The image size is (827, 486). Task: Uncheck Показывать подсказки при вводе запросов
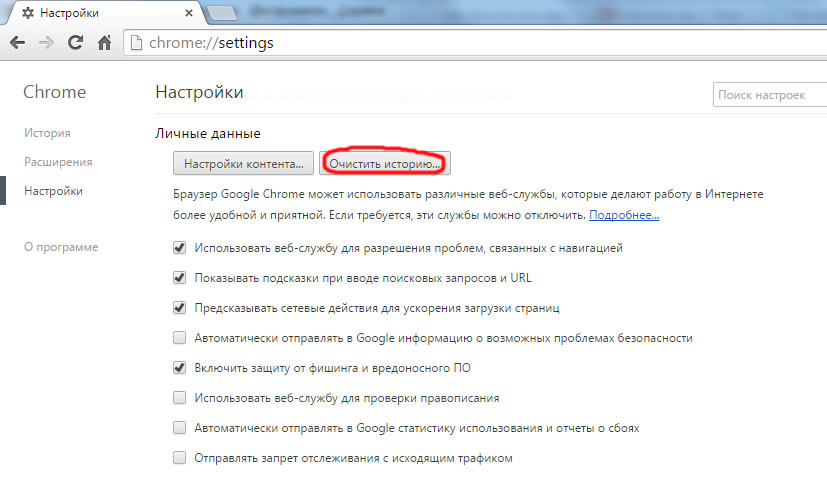click(179, 278)
